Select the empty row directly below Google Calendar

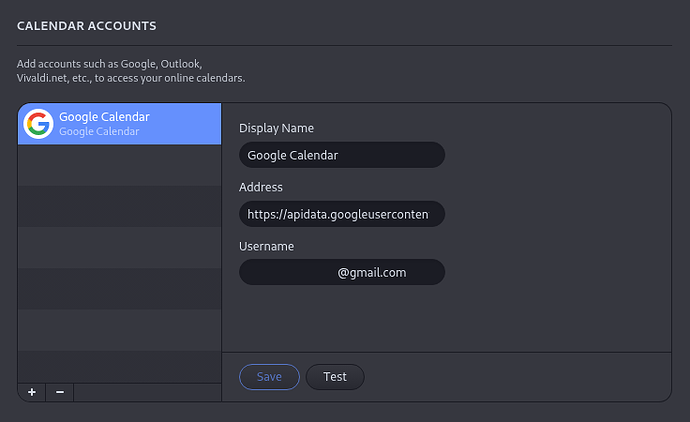click(119, 165)
